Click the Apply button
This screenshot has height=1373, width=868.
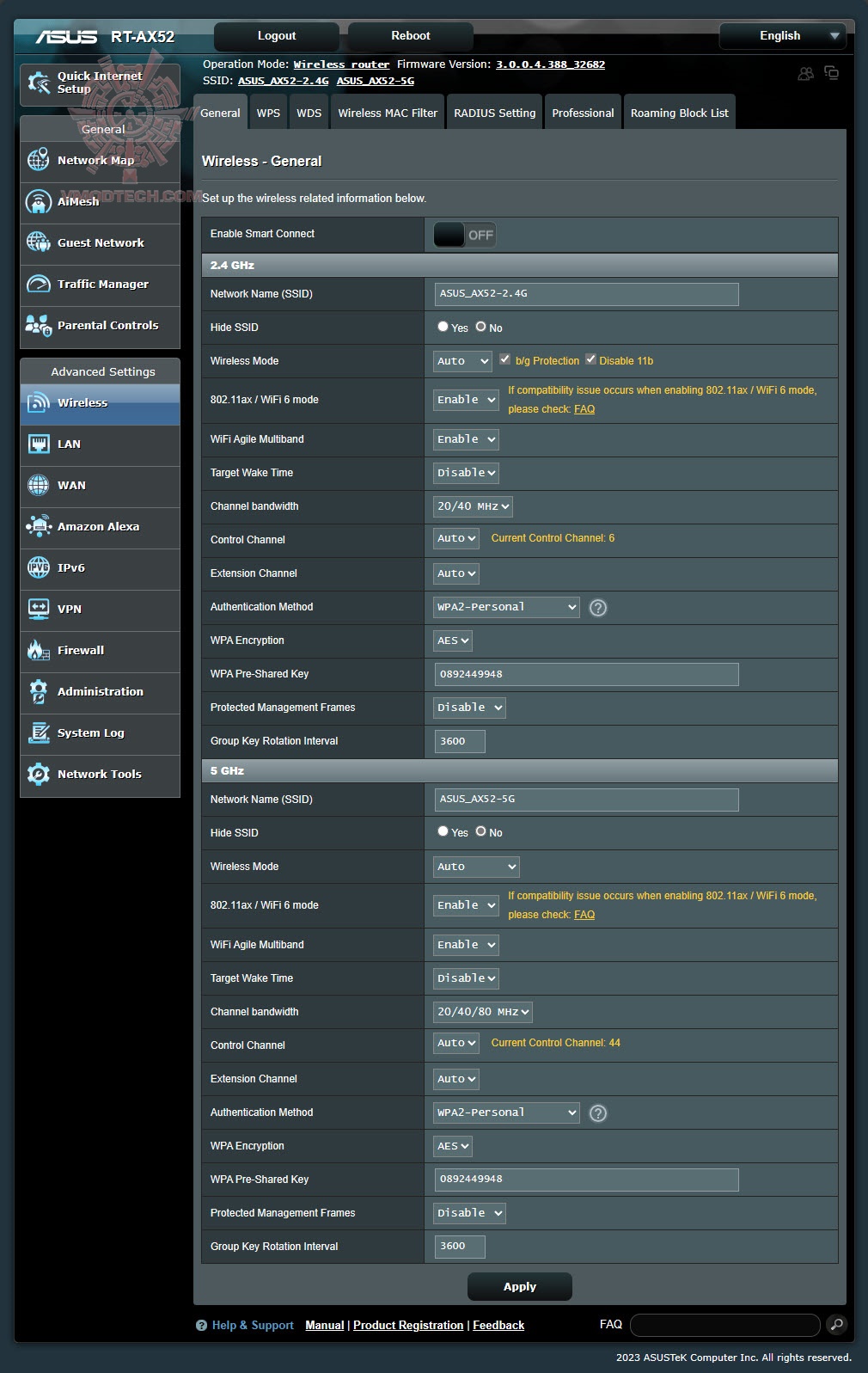point(519,1287)
